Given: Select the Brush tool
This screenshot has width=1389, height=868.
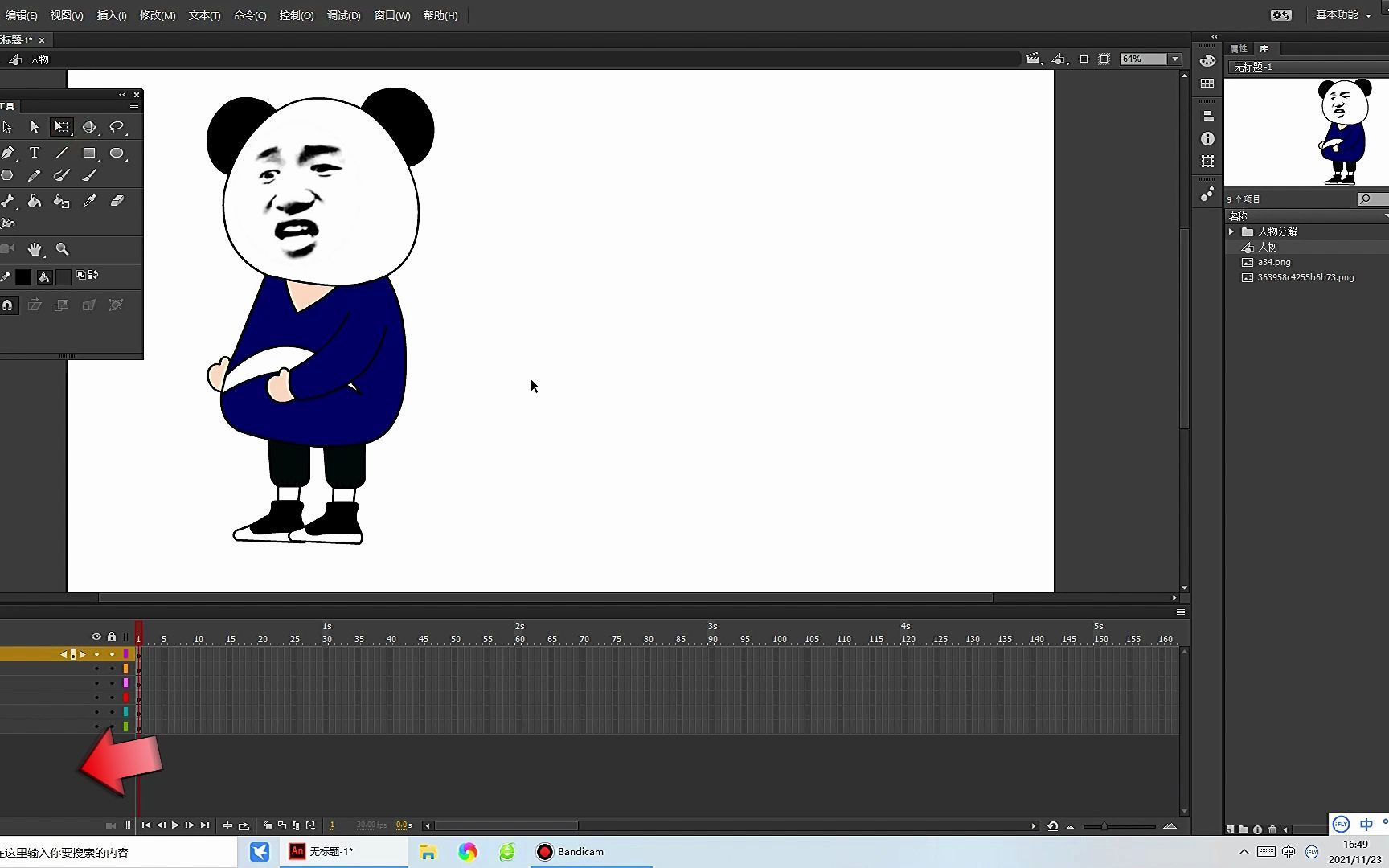Looking at the screenshot, I should 89,175.
